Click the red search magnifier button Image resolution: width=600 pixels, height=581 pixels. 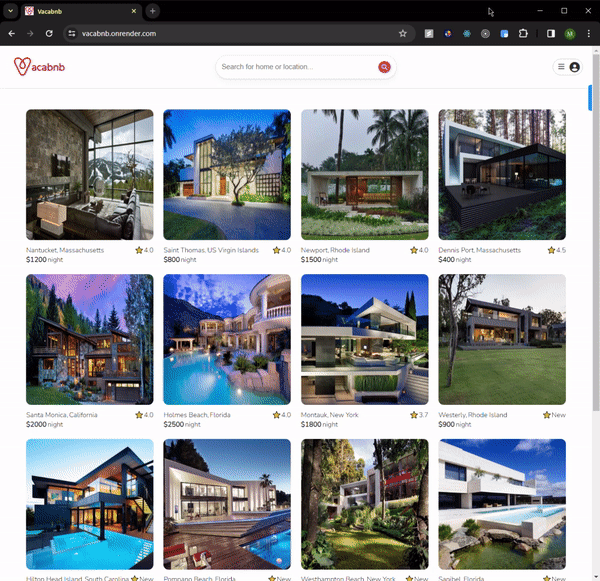pos(384,67)
